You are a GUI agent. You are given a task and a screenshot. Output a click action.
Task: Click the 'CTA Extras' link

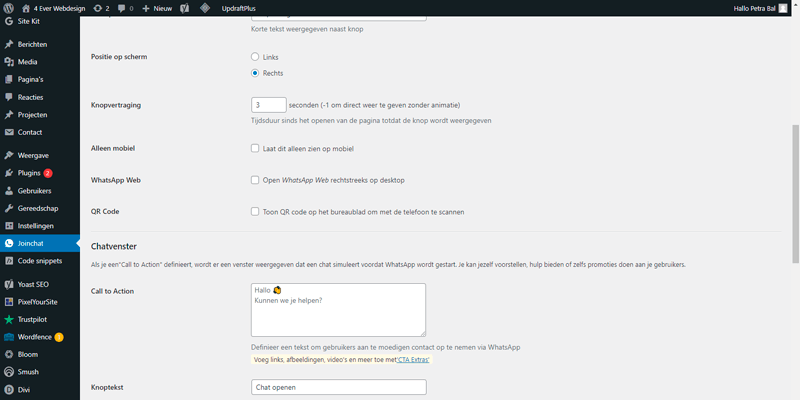(x=413, y=359)
